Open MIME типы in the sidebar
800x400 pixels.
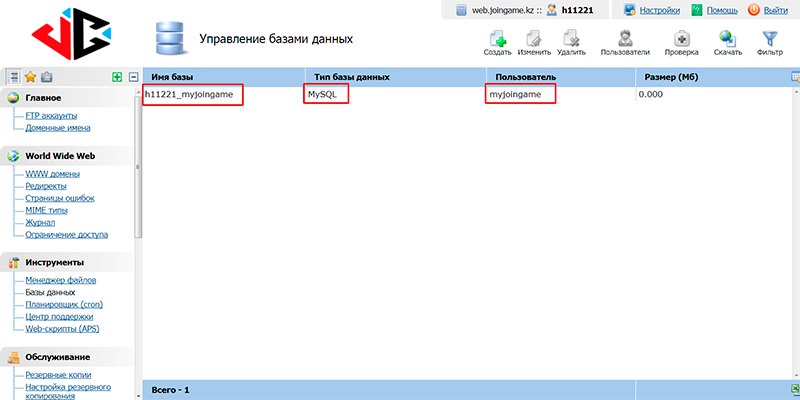[x=46, y=210]
